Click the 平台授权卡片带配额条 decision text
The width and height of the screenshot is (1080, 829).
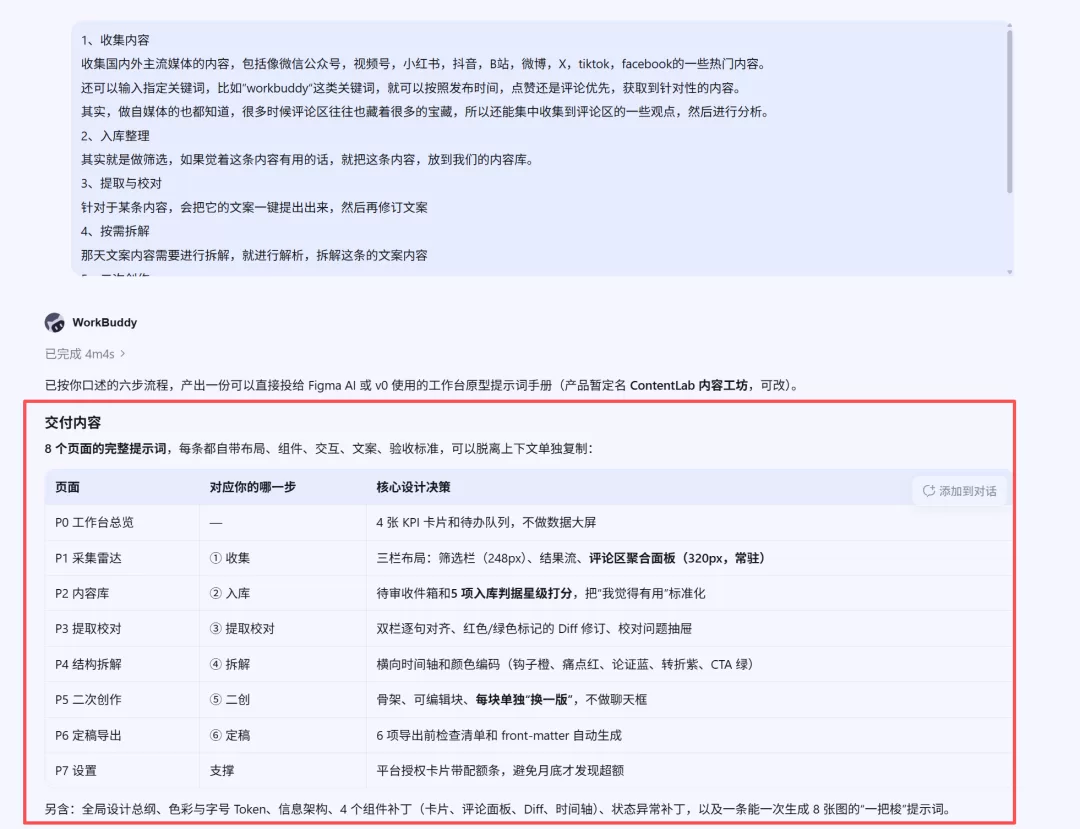[x=500, y=770]
